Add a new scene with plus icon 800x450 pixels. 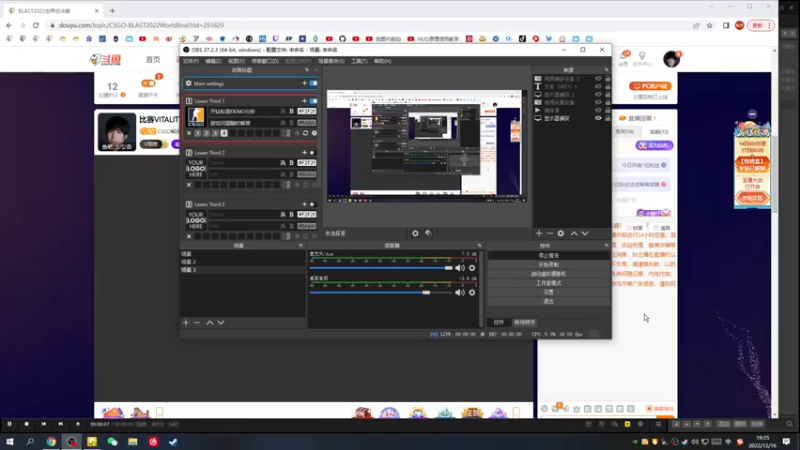186,322
